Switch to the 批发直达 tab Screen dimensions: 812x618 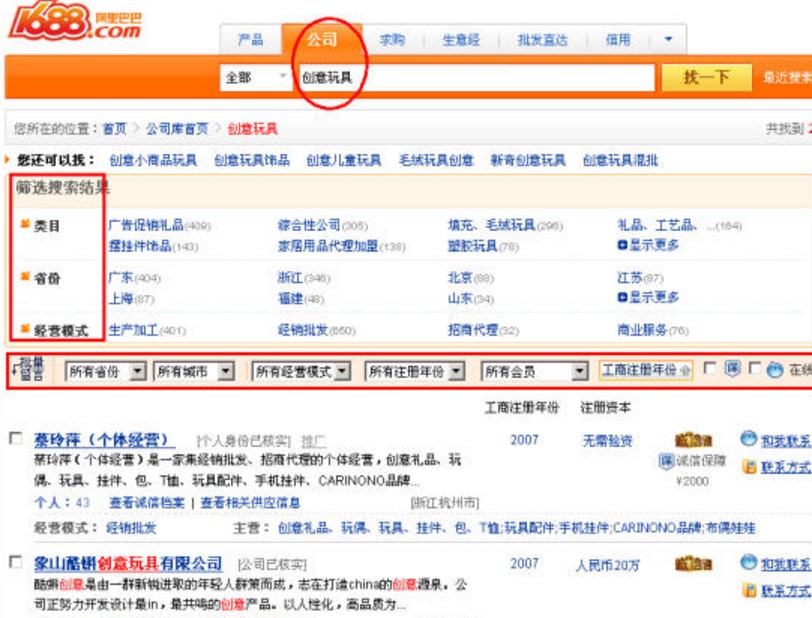542,40
